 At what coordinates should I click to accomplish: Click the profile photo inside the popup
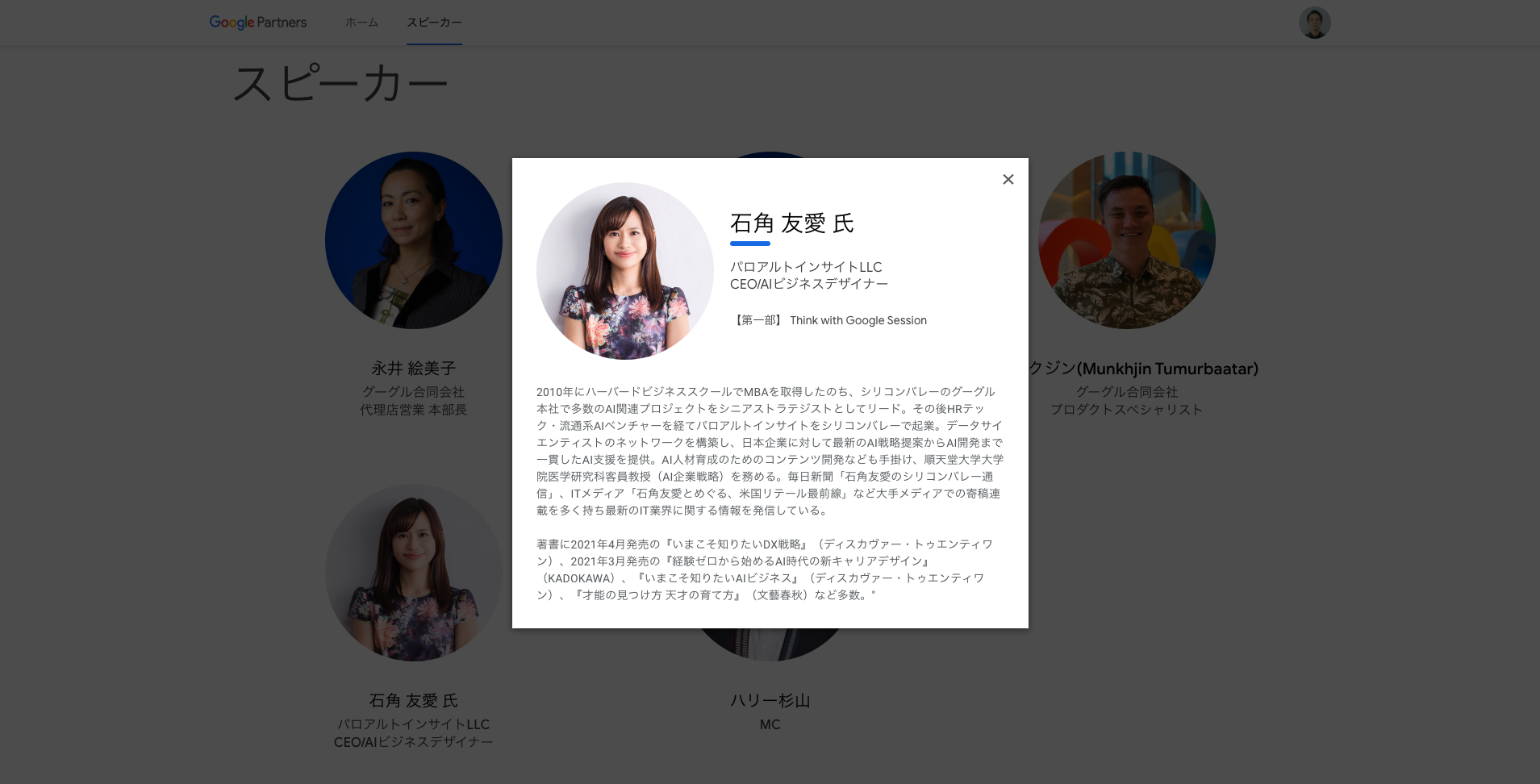(x=625, y=271)
